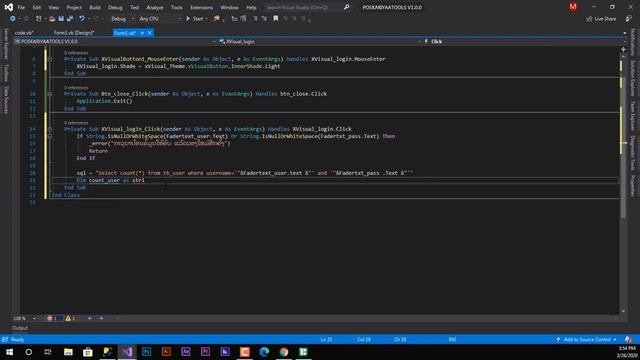Click the split editor icon above scrollbar
The image size is (640, 360).
click(x=623, y=49)
